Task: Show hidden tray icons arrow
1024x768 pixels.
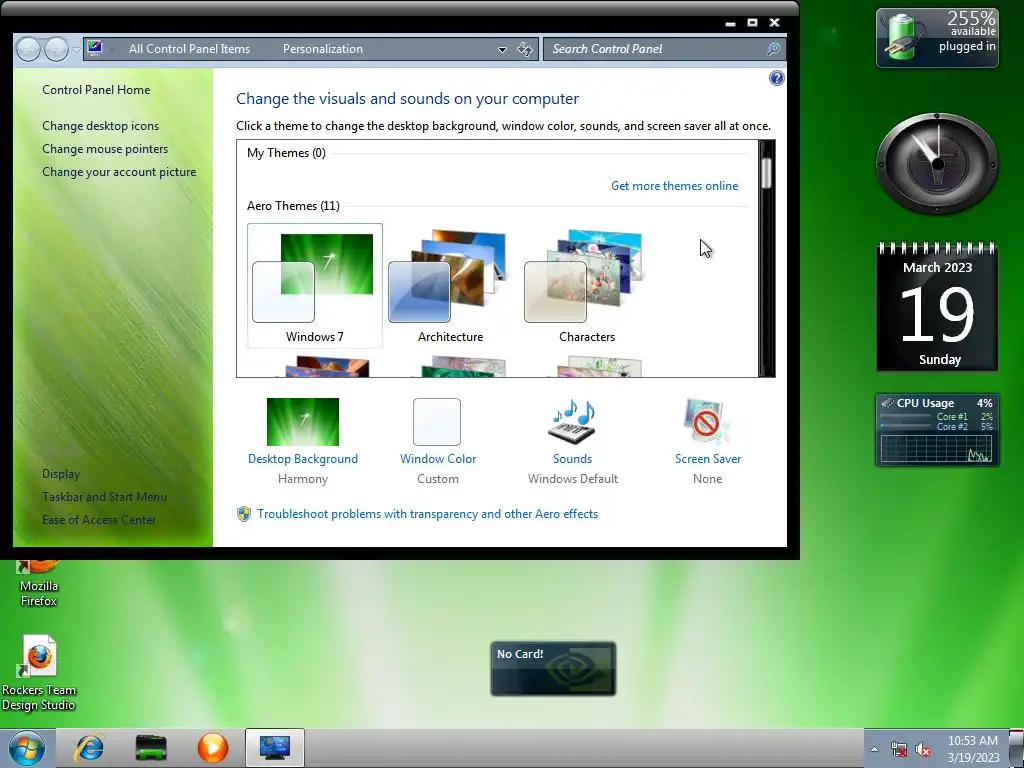Action: 874,750
